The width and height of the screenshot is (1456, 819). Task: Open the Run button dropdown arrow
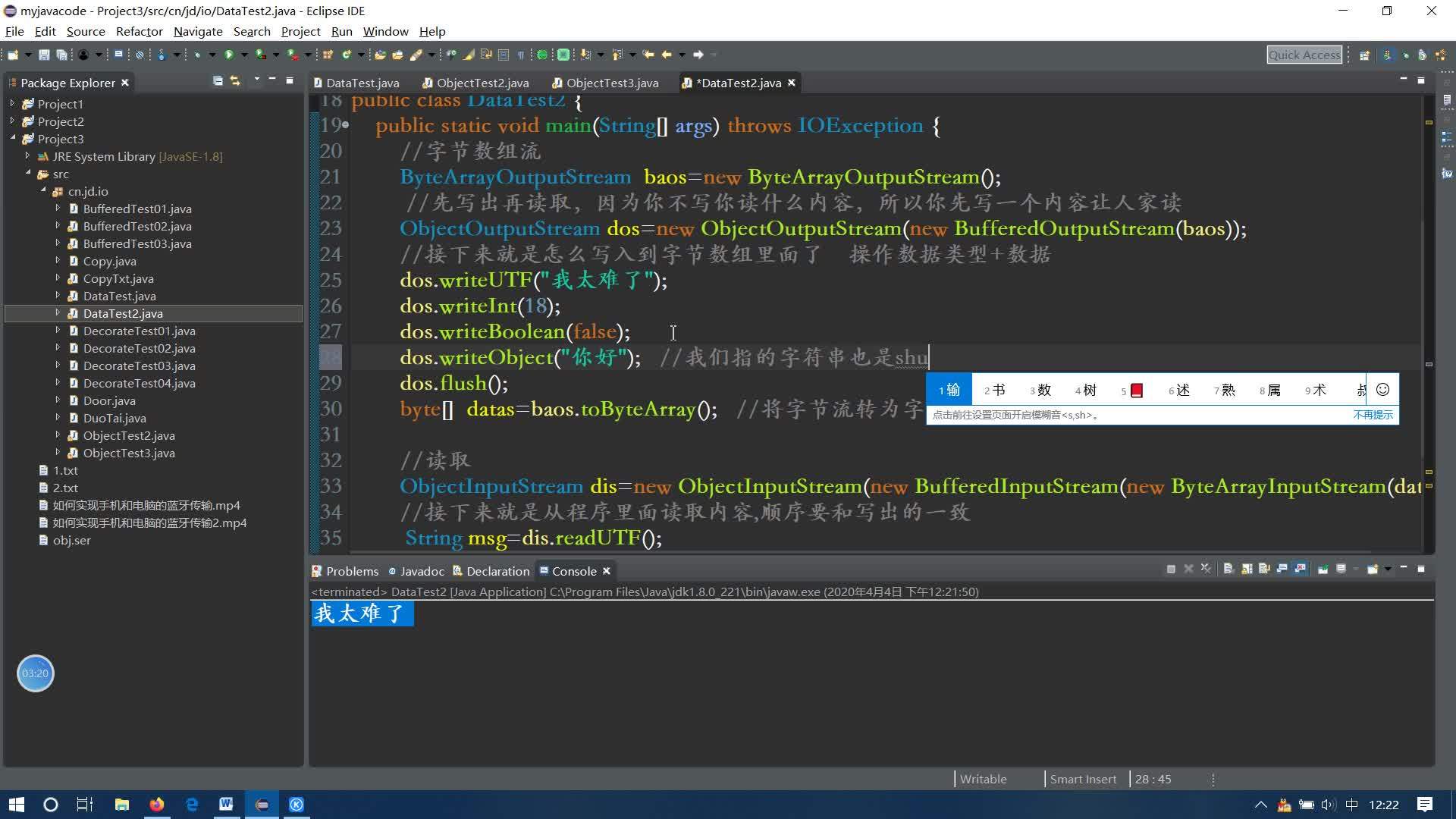(x=244, y=55)
